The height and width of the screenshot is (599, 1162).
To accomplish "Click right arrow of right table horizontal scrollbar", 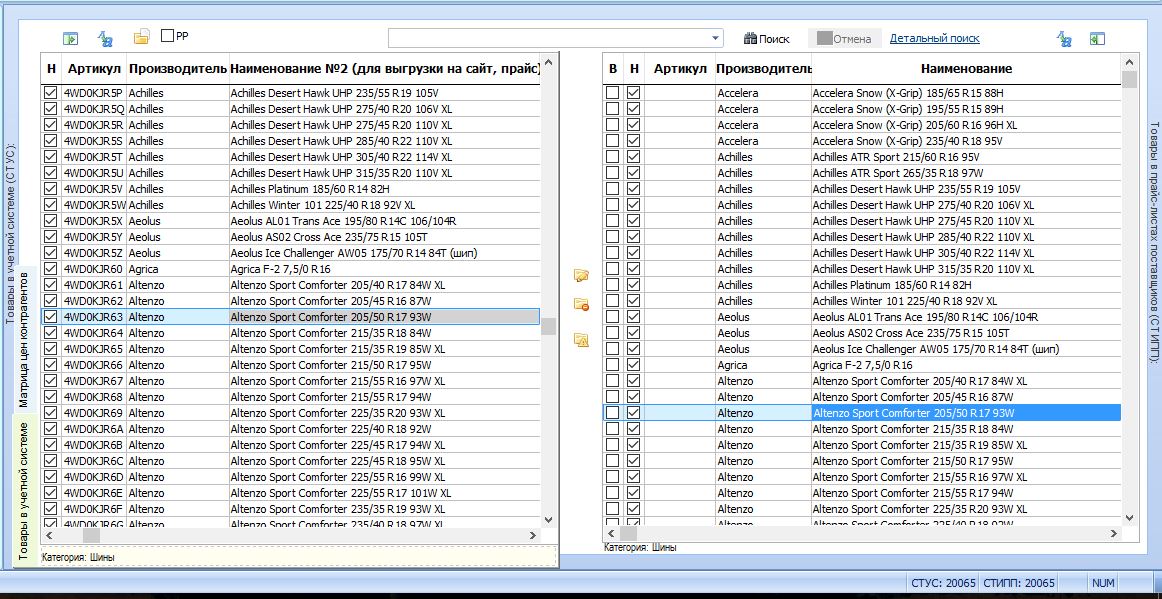I will [x=1112, y=533].
